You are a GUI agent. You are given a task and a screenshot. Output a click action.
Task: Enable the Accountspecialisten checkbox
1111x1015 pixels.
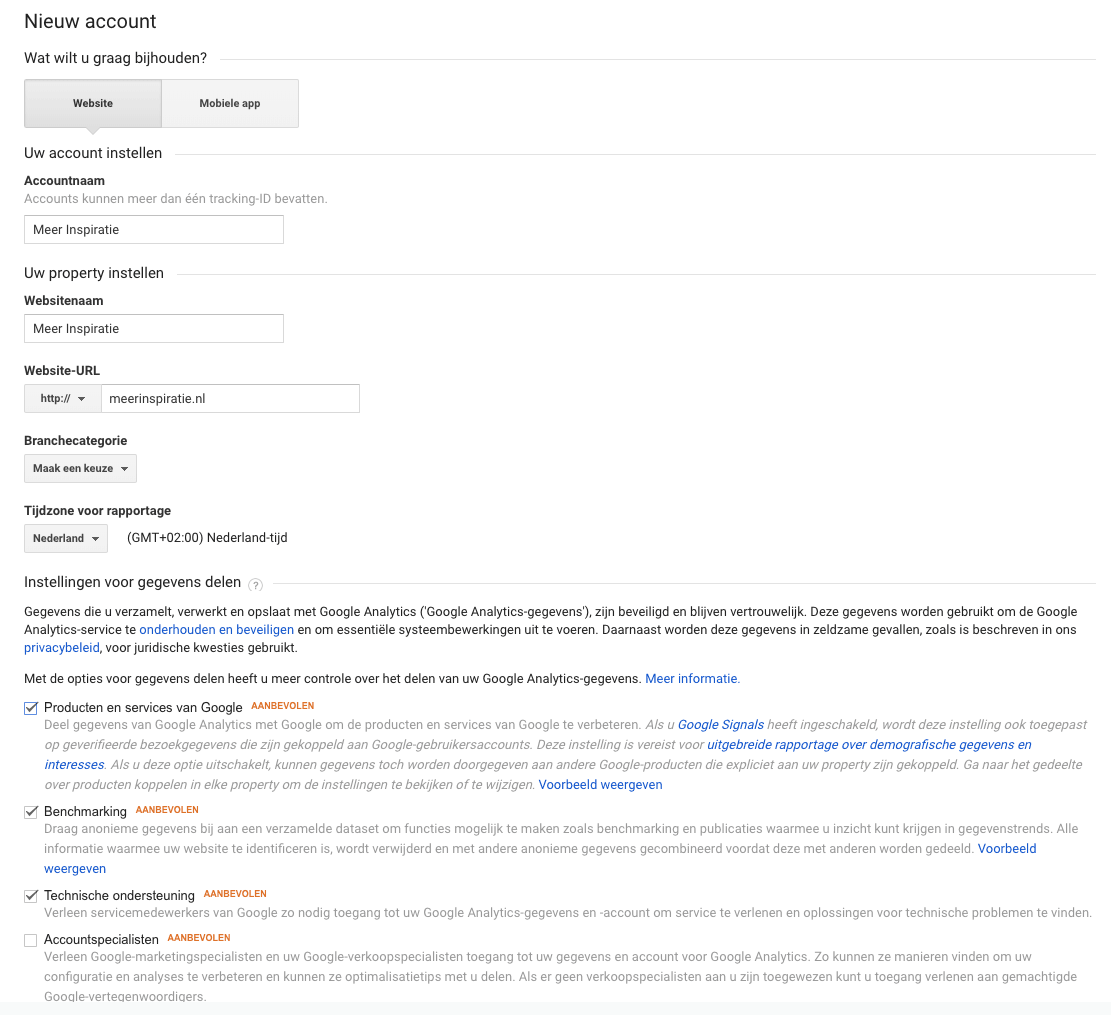[30, 938]
